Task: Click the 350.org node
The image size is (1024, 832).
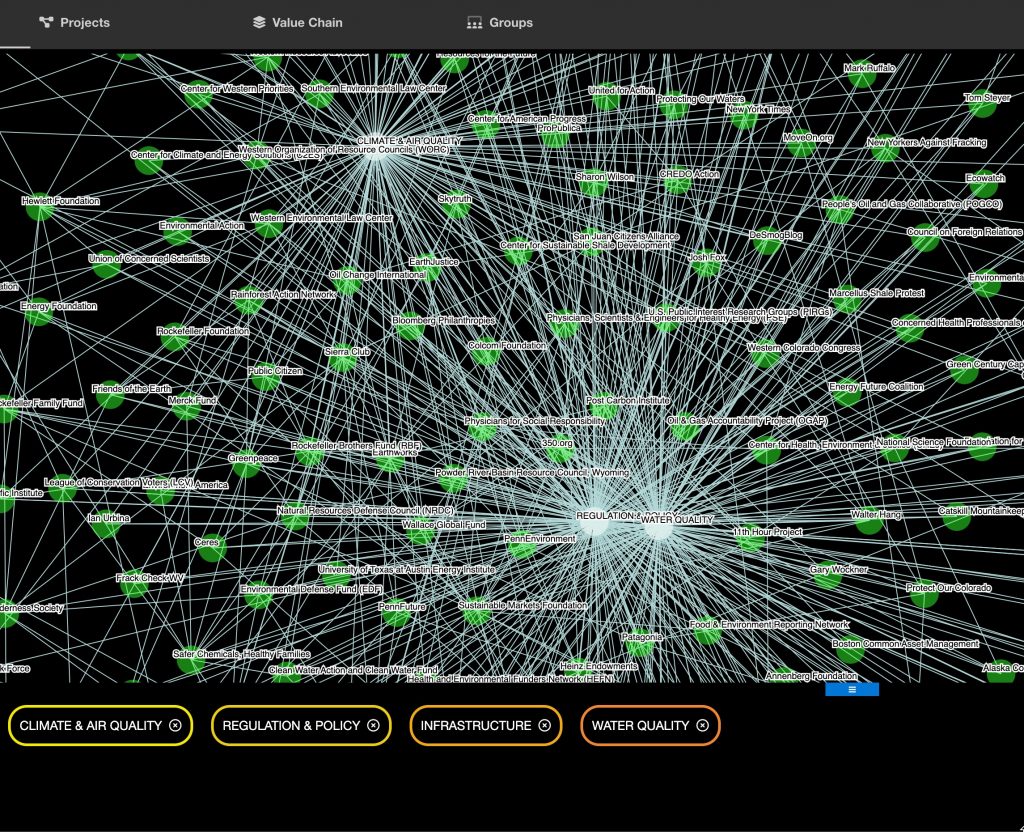Action: click(559, 449)
